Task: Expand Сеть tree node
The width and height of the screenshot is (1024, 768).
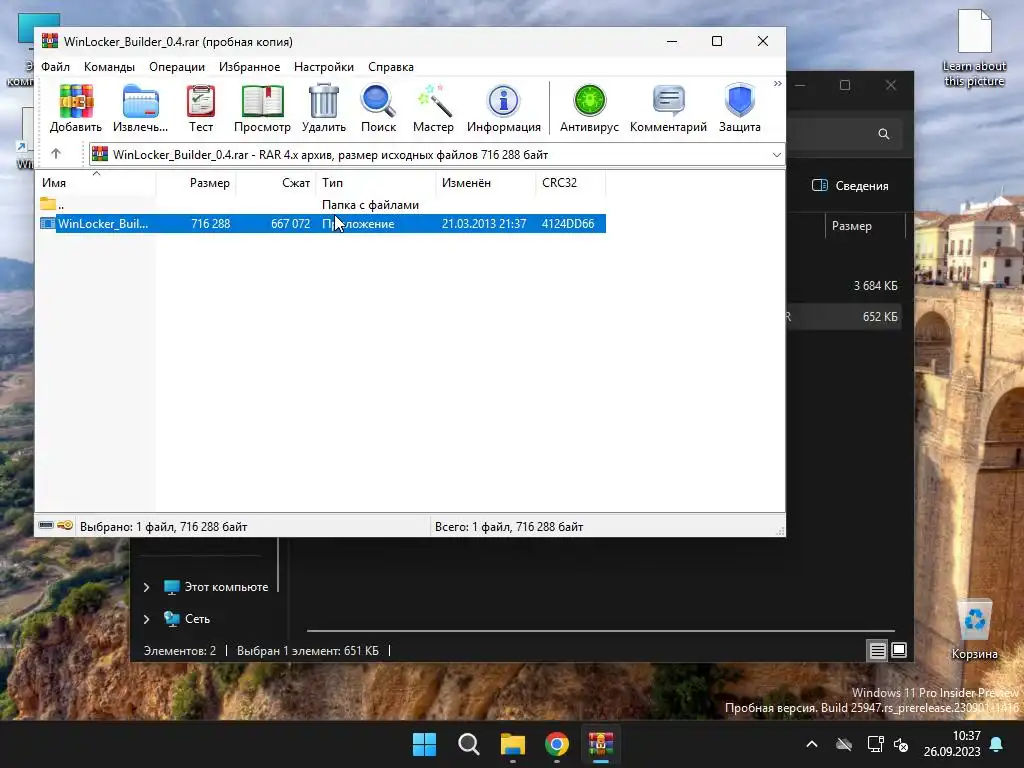Action: click(147, 618)
